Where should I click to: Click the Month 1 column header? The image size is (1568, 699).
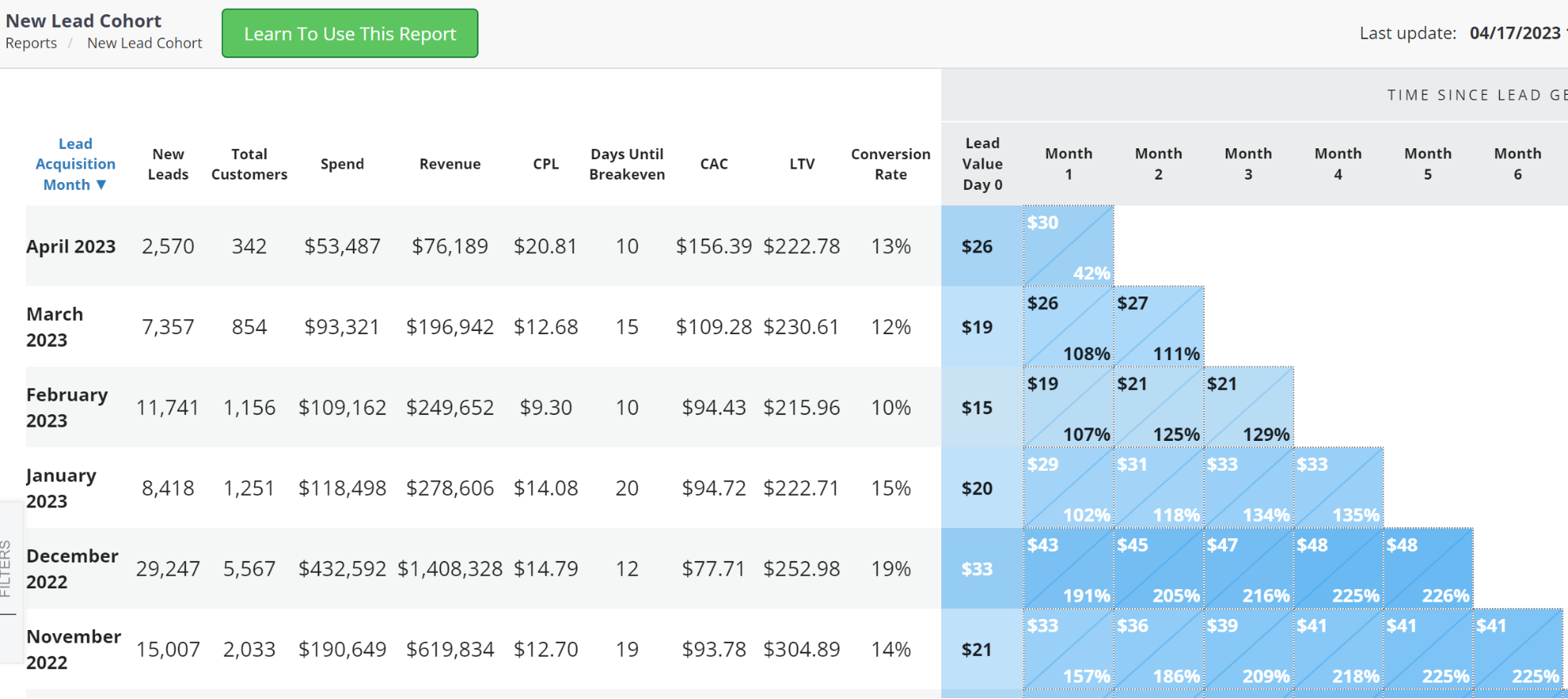point(1068,164)
